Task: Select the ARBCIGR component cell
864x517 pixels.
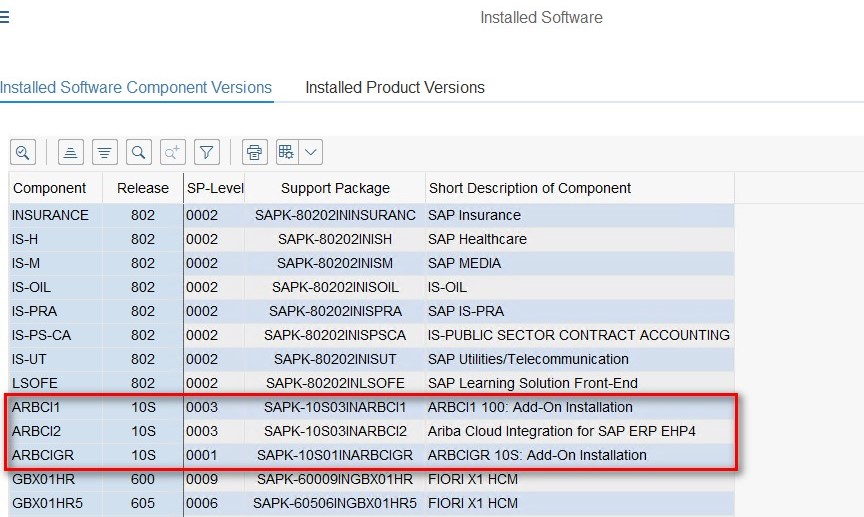Action: (56, 455)
